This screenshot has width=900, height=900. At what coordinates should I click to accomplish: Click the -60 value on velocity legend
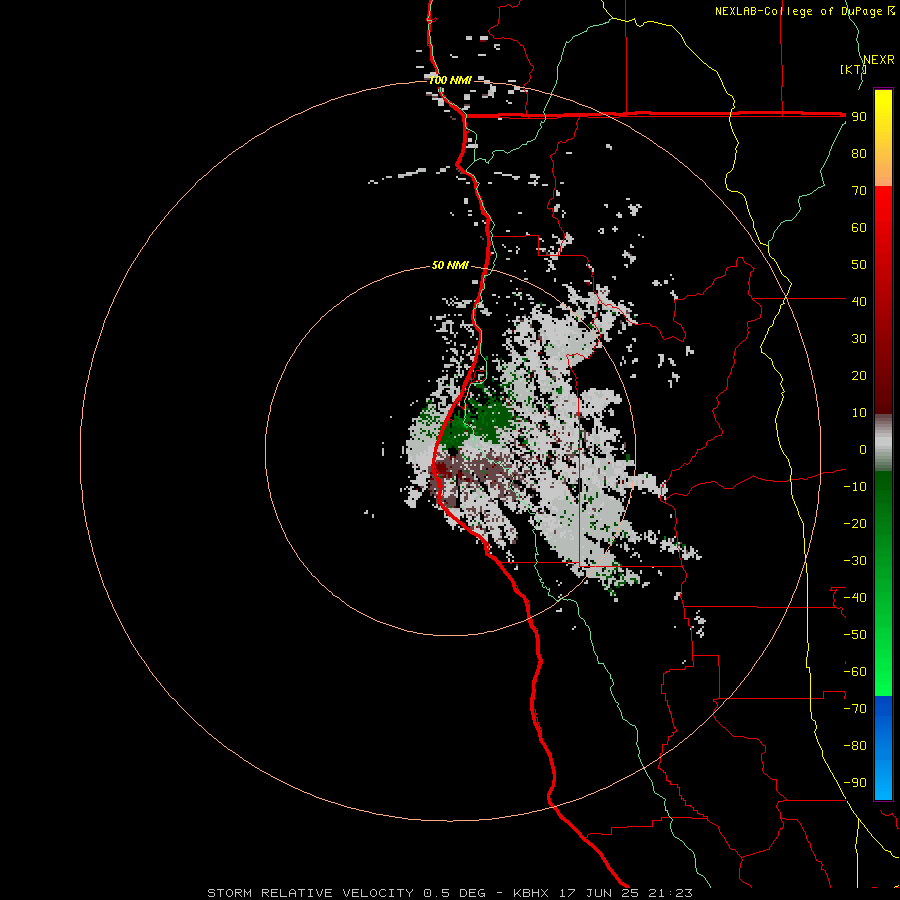pos(855,672)
